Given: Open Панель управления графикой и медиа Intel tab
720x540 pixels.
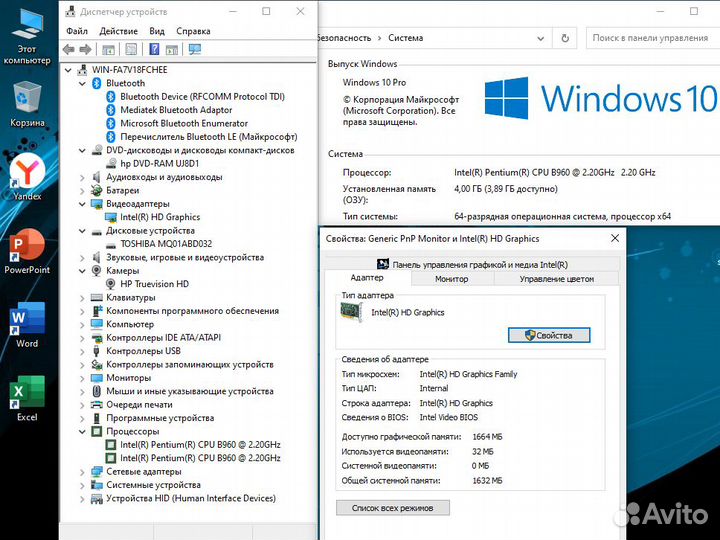Looking at the screenshot, I should [472, 264].
